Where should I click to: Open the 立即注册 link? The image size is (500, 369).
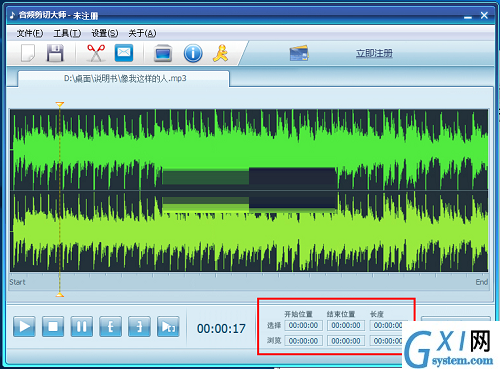pos(374,53)
